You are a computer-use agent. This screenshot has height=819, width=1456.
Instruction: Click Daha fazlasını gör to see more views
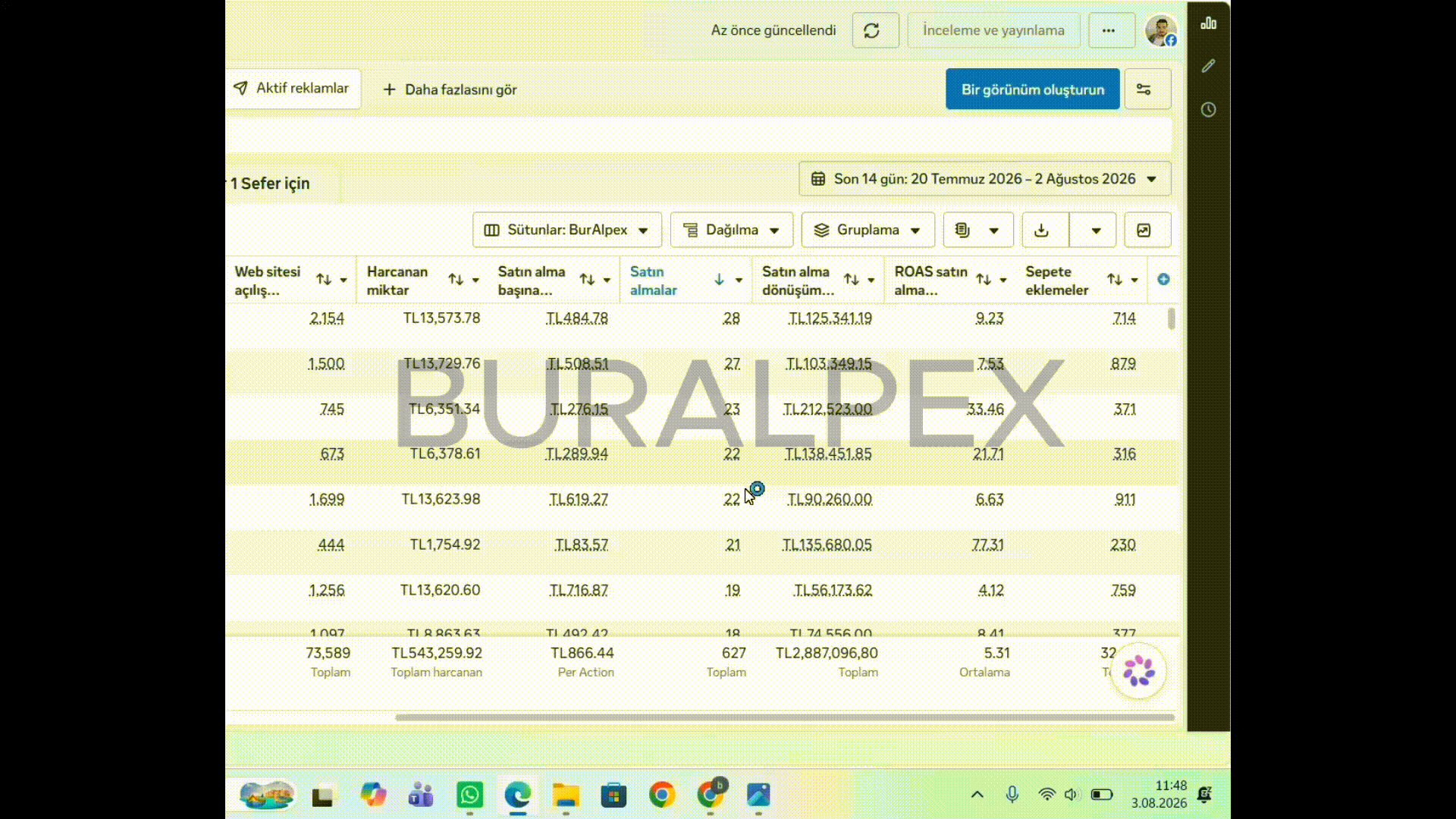450,89
